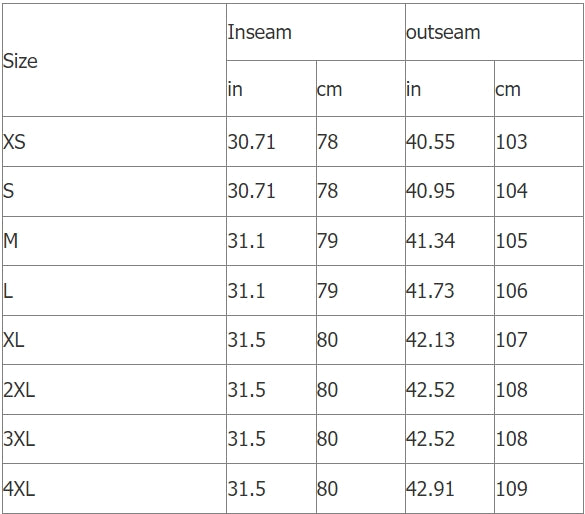The height and width of the screenshot is (514, 585).
Task: Select the outseam column header
Action: (494, 32)
